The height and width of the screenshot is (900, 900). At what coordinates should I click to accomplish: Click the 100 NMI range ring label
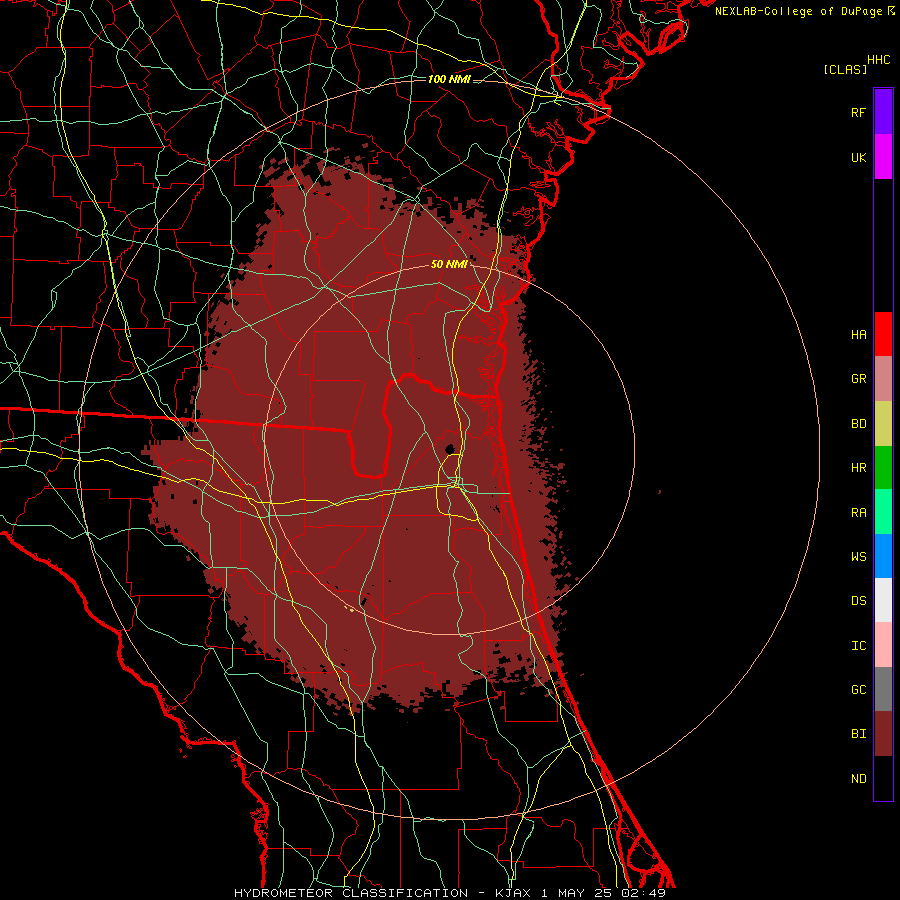click(449, 79)
